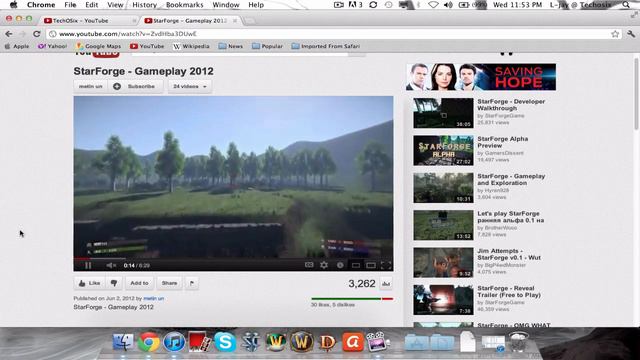Open StarForge - Reveal Trailer thumbnail
Image resolution: width=640 pixels, height=360 pixels.
[x=443, y=300]
